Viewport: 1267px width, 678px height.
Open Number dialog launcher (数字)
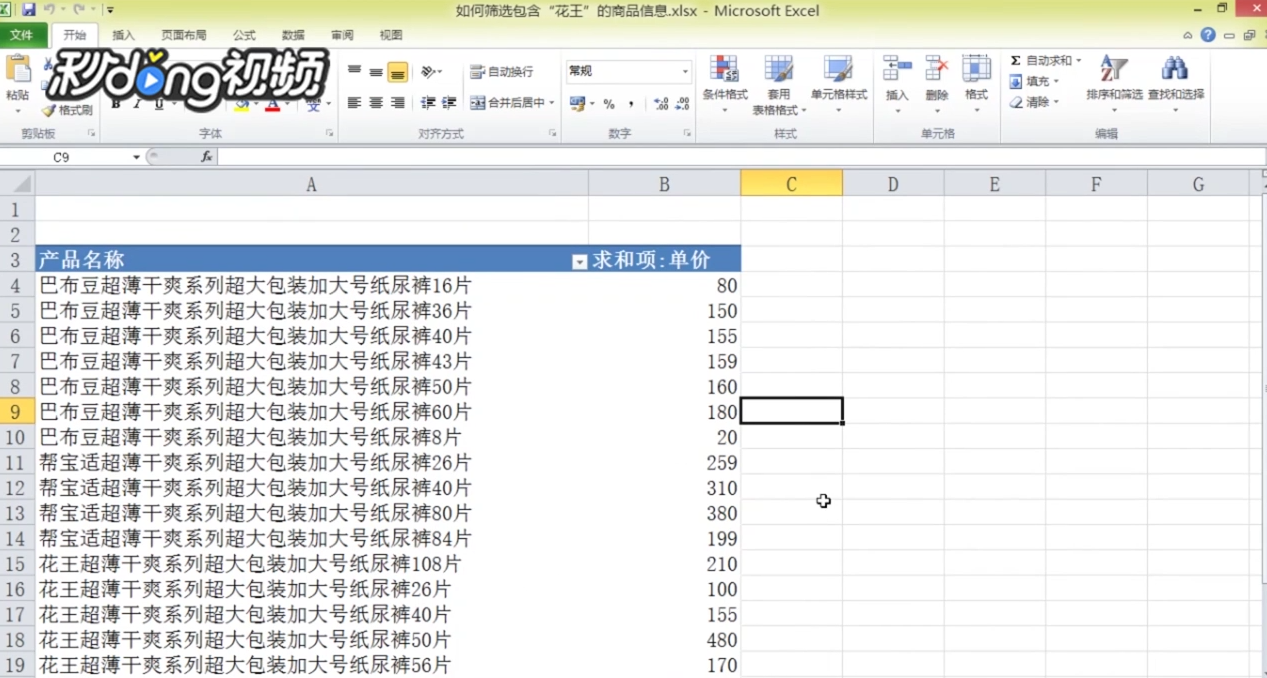click(x=687, y=133)
